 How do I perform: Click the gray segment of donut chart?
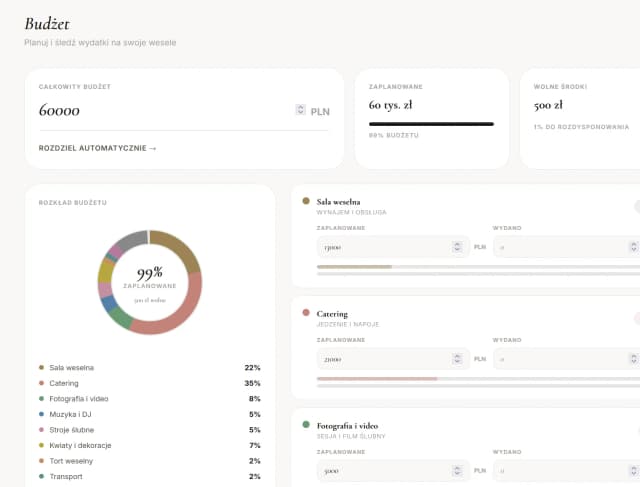tap(133, 240)
